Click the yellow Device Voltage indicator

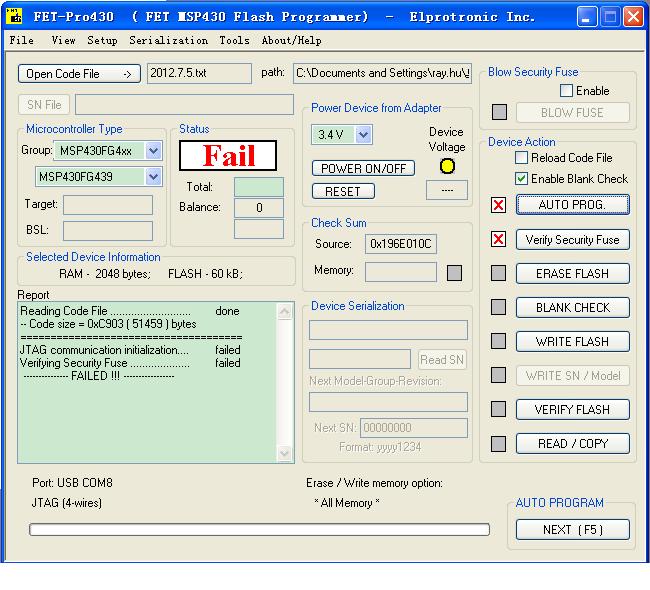[x=447, y=166]
